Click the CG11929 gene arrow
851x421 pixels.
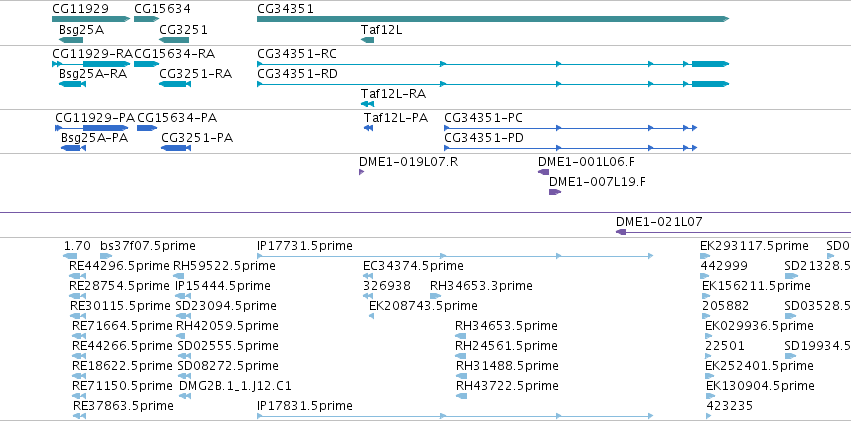(91, 19)
